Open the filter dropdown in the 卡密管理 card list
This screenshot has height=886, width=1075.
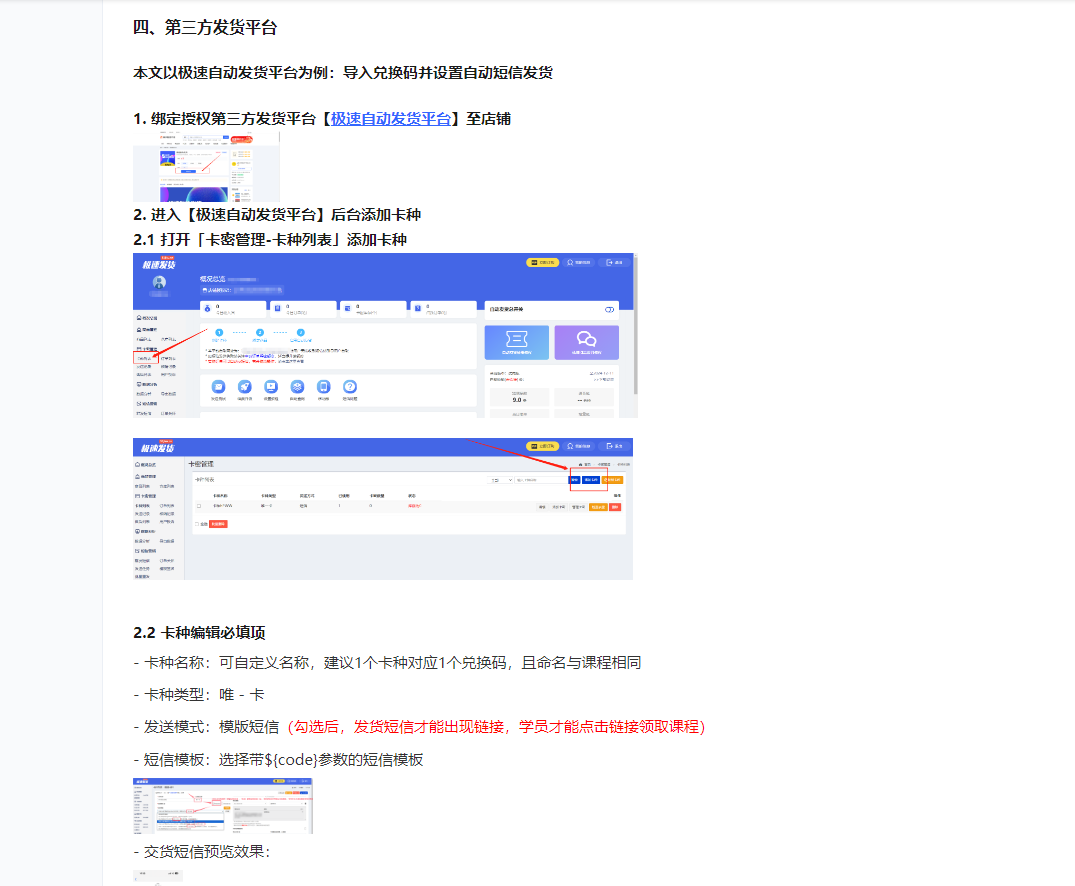pos(500,480)
